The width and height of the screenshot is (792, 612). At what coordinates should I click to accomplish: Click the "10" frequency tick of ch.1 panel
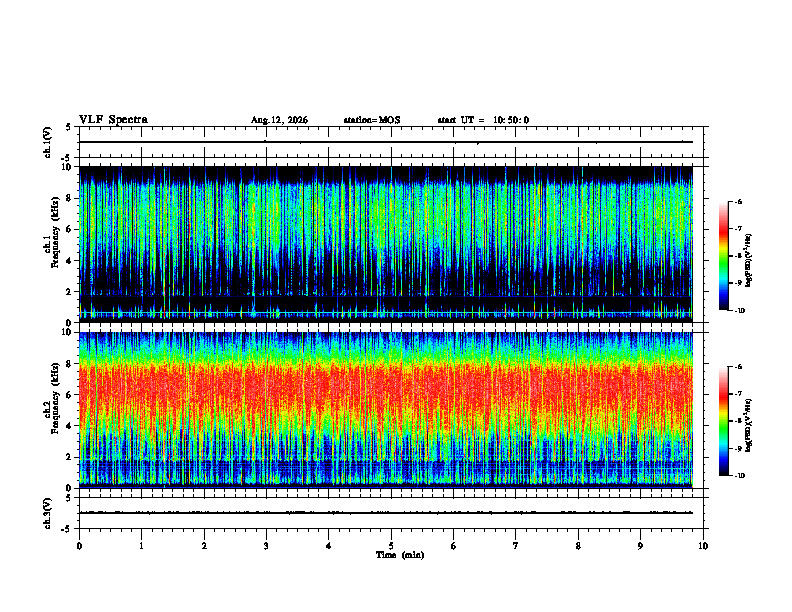[69, 167]
